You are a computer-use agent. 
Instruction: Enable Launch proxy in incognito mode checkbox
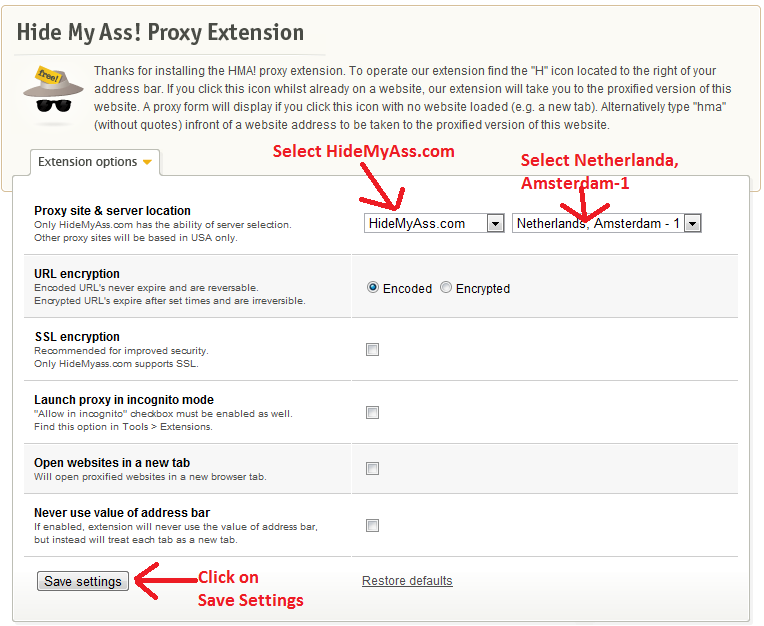click(x=372, y=413)
